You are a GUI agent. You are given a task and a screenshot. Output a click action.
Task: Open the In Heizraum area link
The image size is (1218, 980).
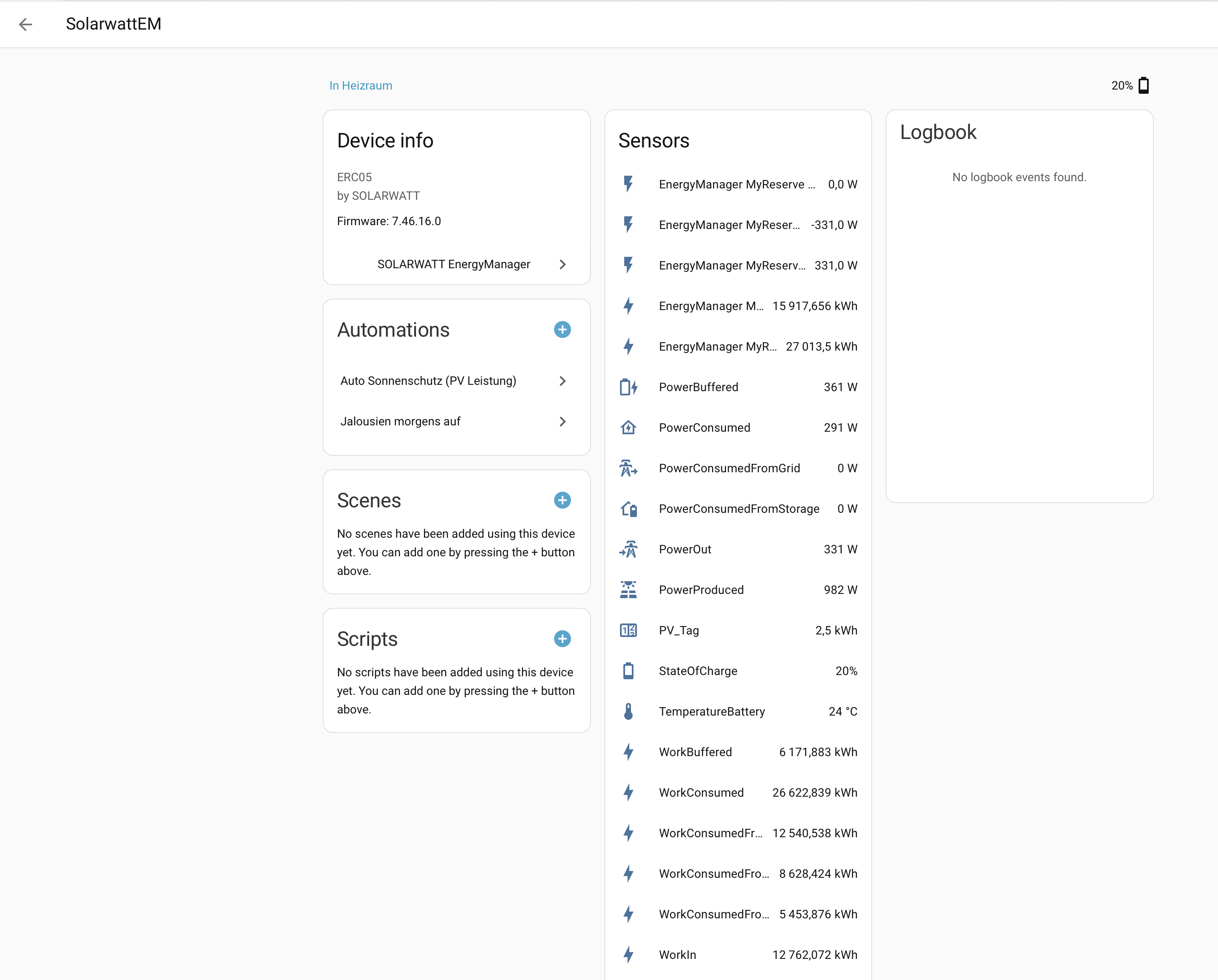click(360, 85)
